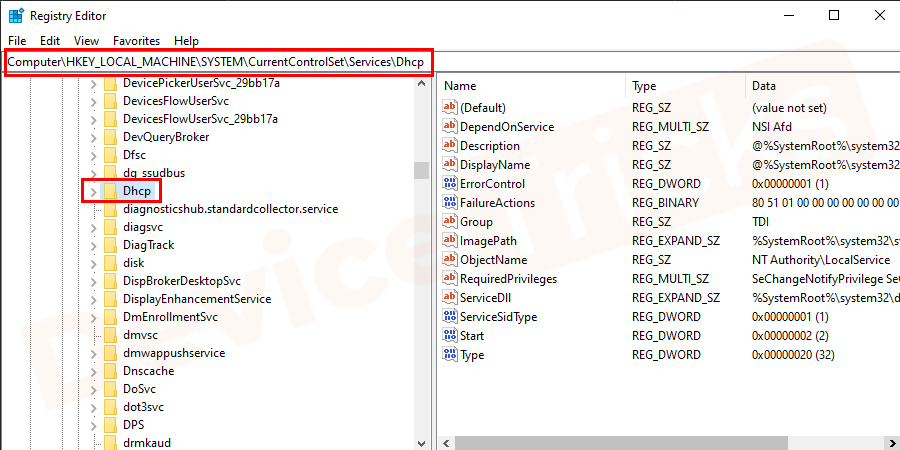The width and height of the screenshot is (900, 450).
Task: Click the Start DWORD value icon
Action: (x=449, y=335)
